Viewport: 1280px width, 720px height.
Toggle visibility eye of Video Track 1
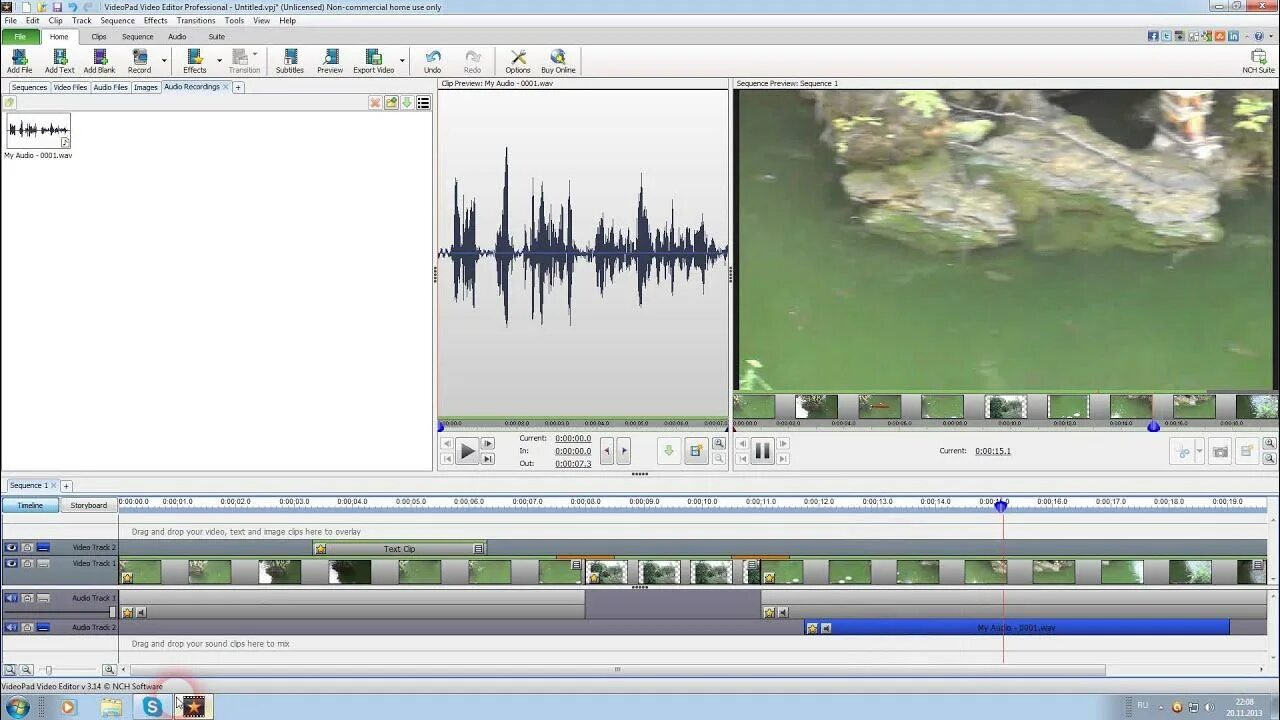tap(11, 563)
